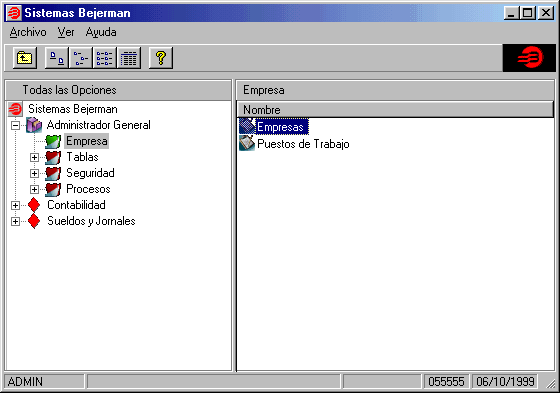Viewport: 560px width, 393px height.
Task: Switch to small icons view
Action: [81, 58]
